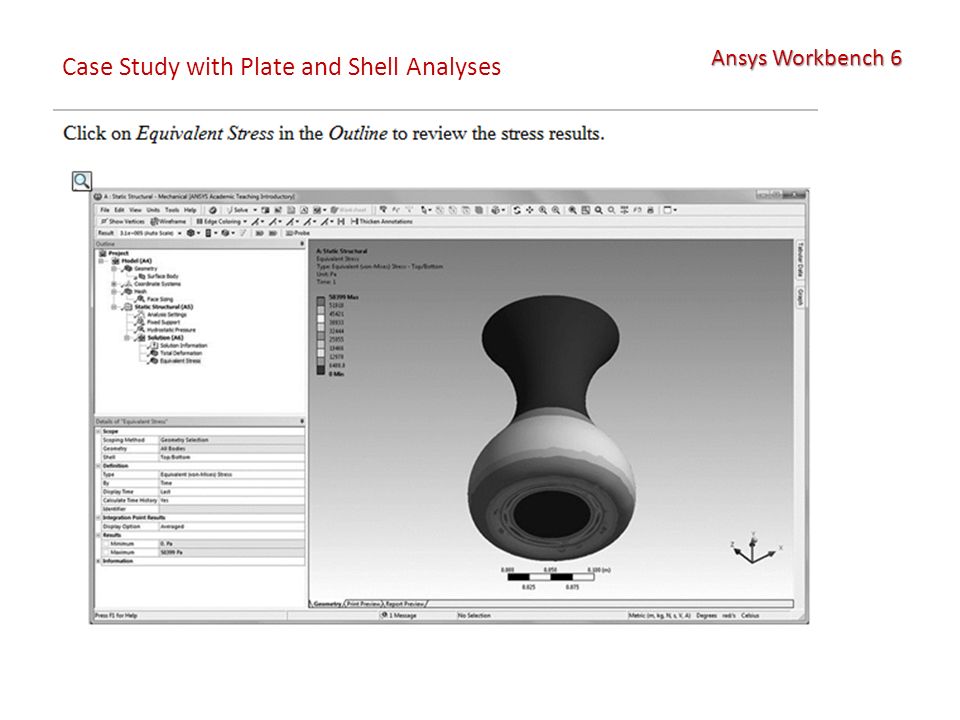Click the Worksheet toolbar button
Image resolution: width=960 pixels, height=720 pixels.
(x=348, y=210)
